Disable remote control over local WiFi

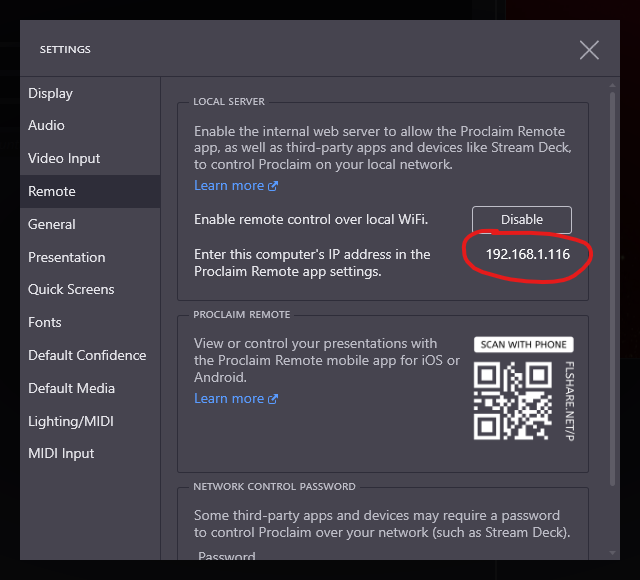pos(522,220)
